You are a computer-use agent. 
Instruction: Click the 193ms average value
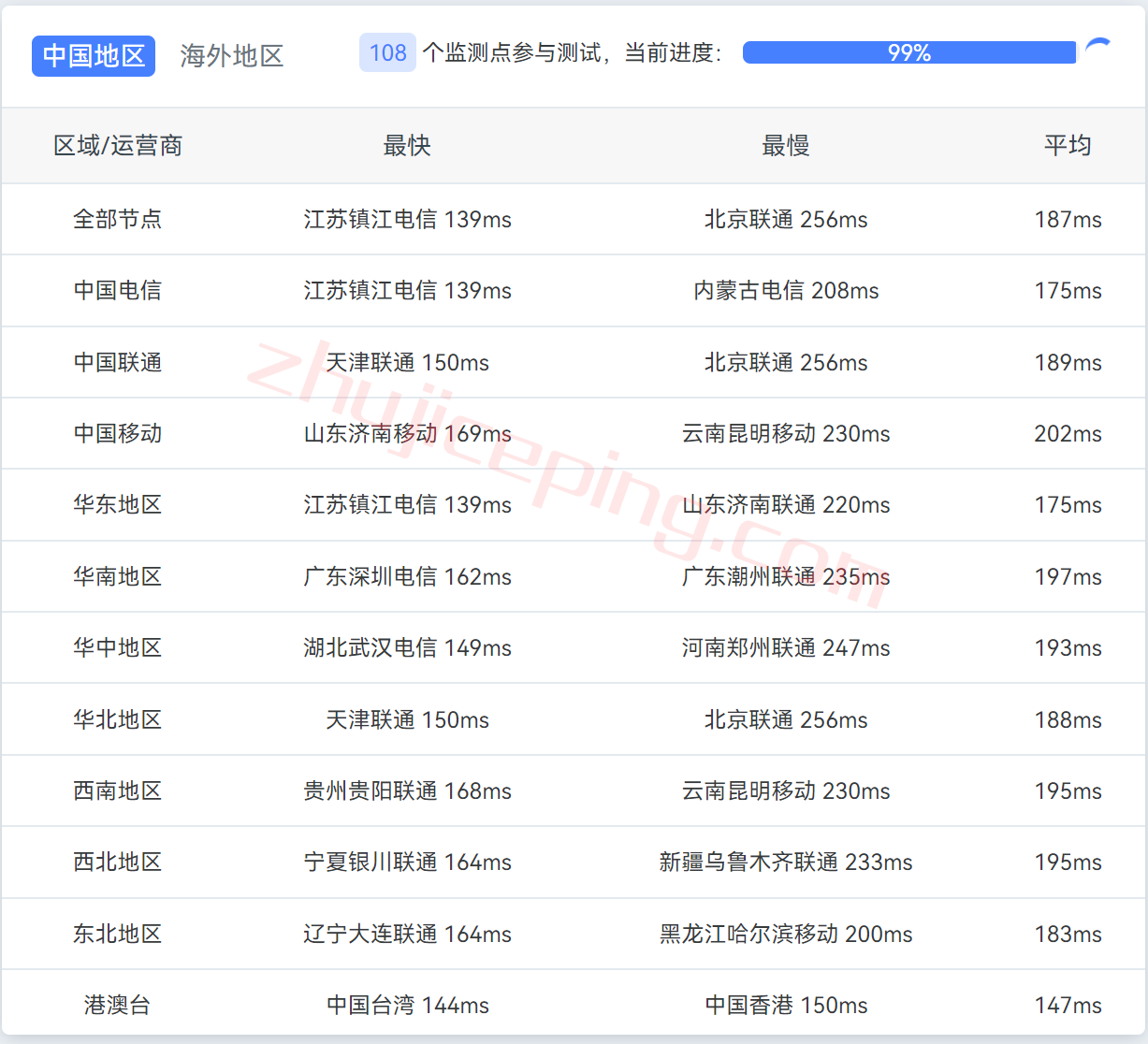[1068, 647]
